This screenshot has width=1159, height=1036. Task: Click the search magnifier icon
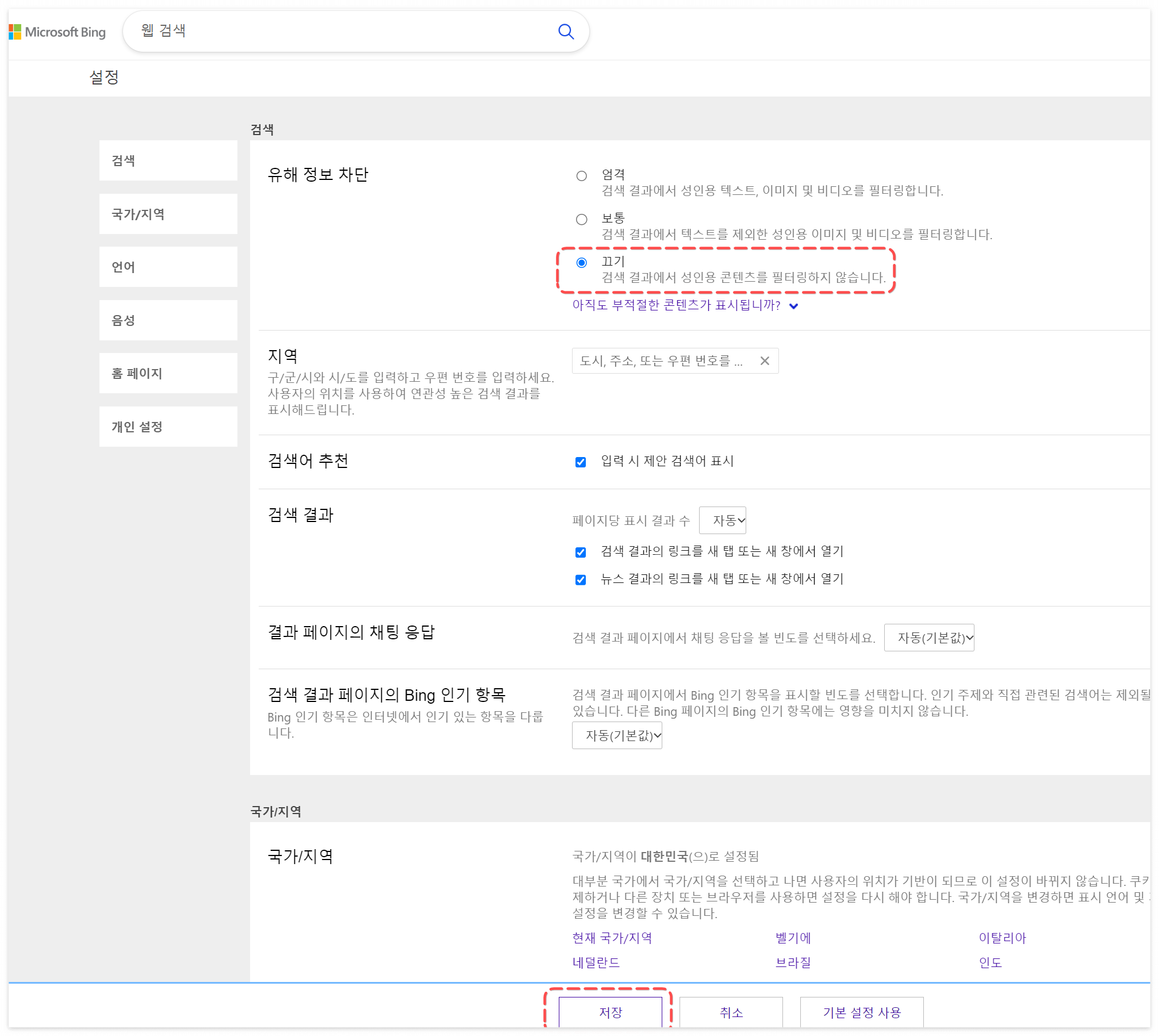(566, 32)
